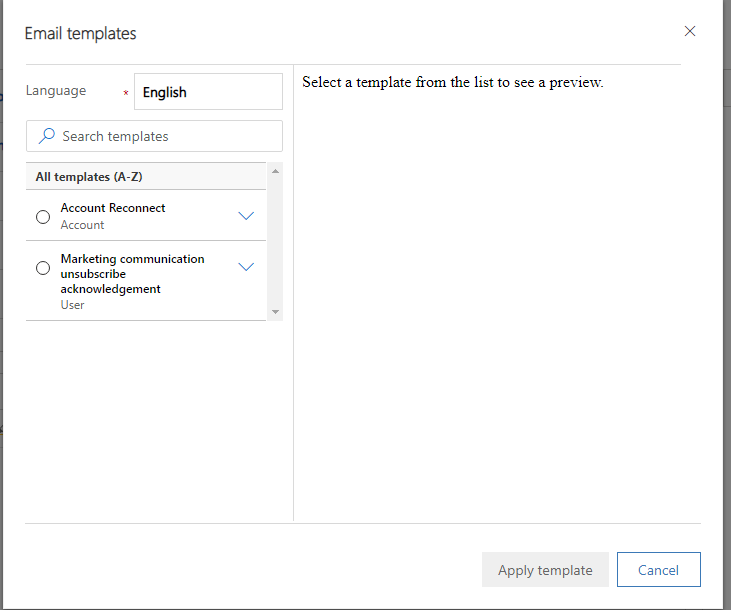Cancel the template selection
Image resolution: width=731 pixels, height=610 pixels.
(x=658, y=569)
